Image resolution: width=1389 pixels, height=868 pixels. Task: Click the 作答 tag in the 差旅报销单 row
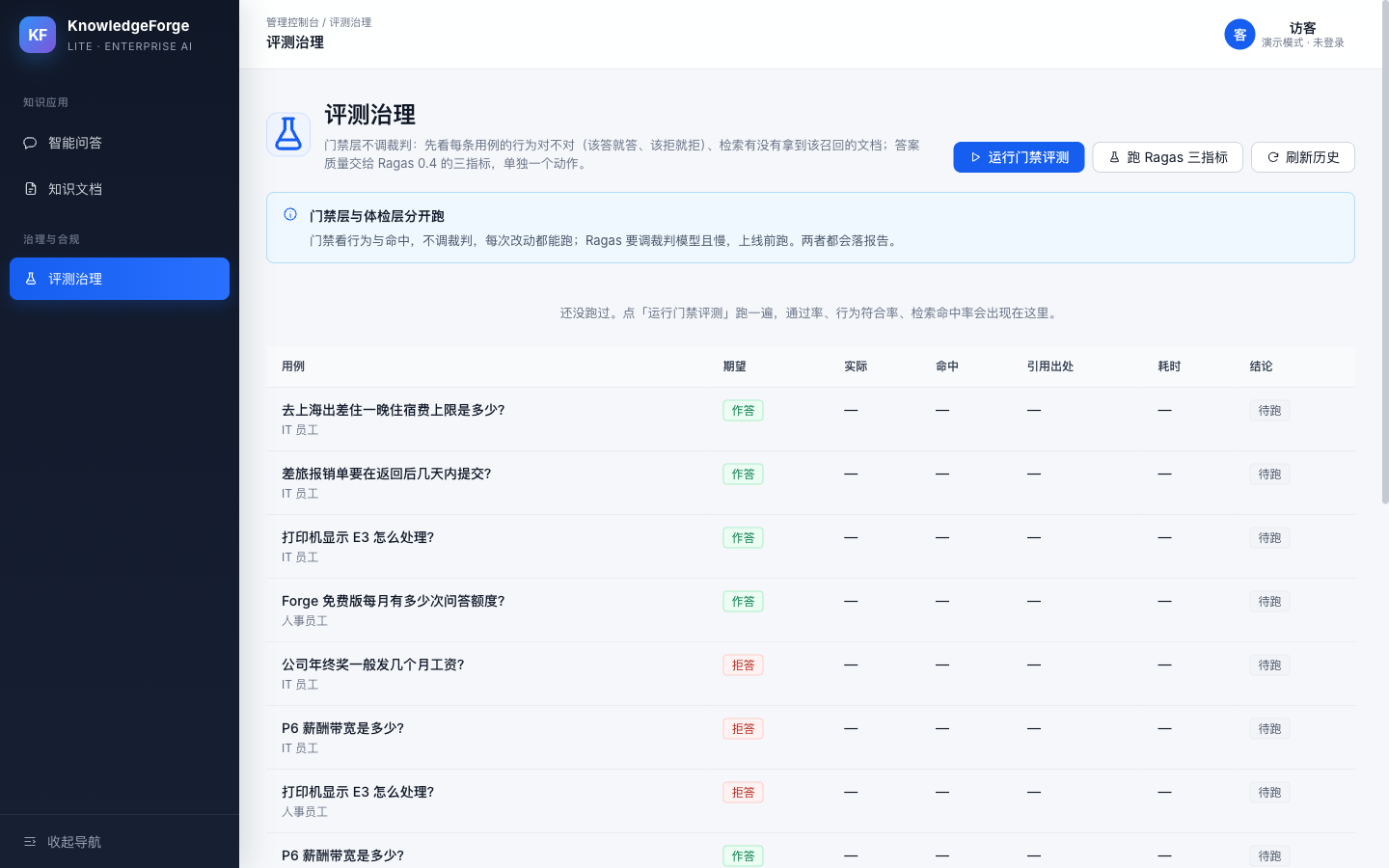click(x=743, y=475)
